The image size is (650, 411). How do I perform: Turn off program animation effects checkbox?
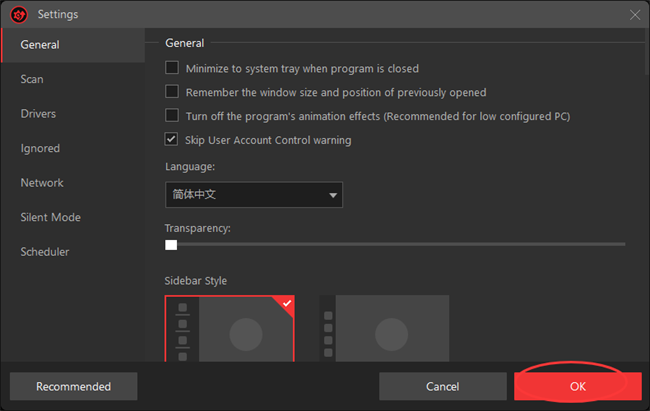point(172,116)
